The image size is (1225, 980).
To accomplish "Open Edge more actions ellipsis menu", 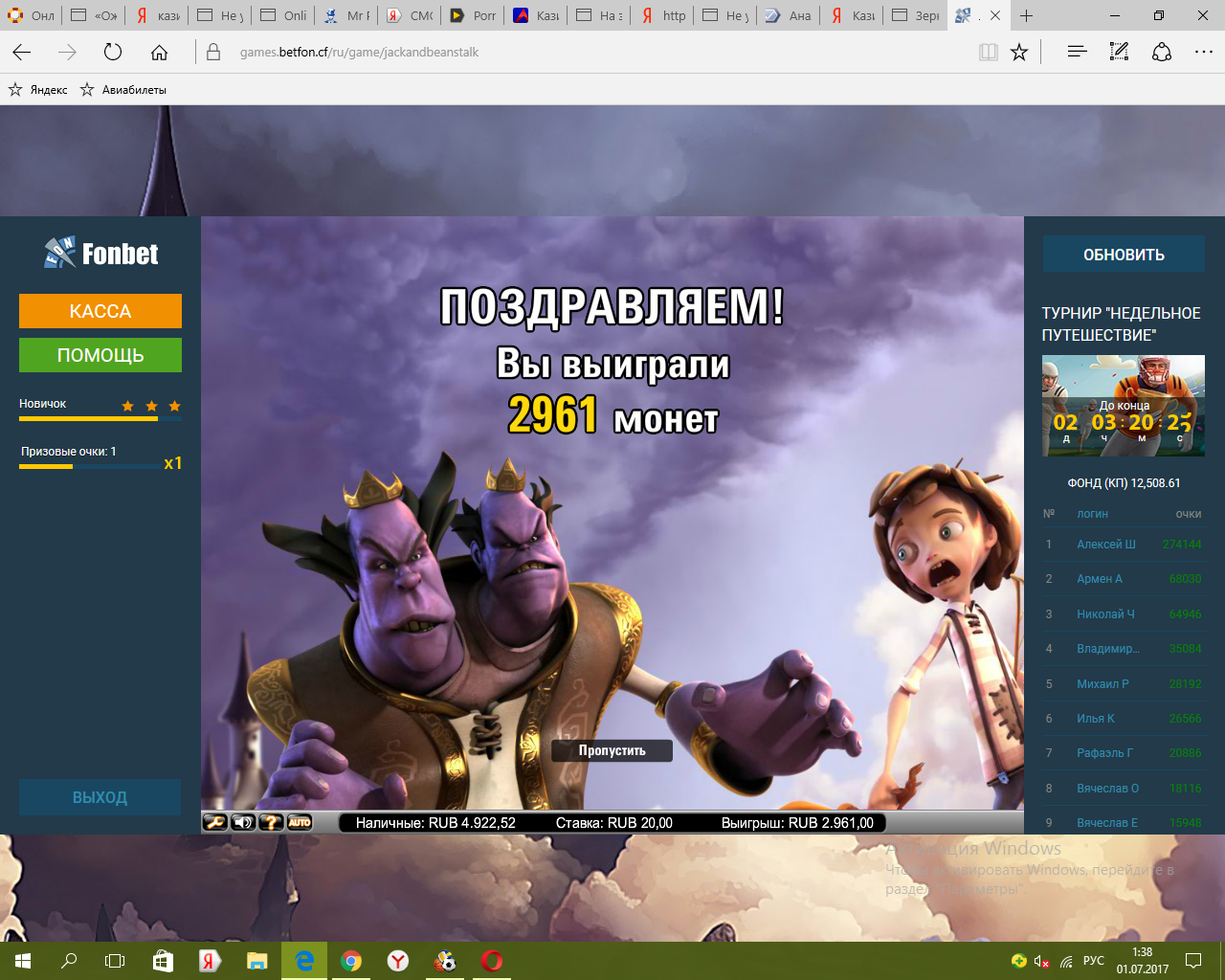I will [x=1204, y=53].
